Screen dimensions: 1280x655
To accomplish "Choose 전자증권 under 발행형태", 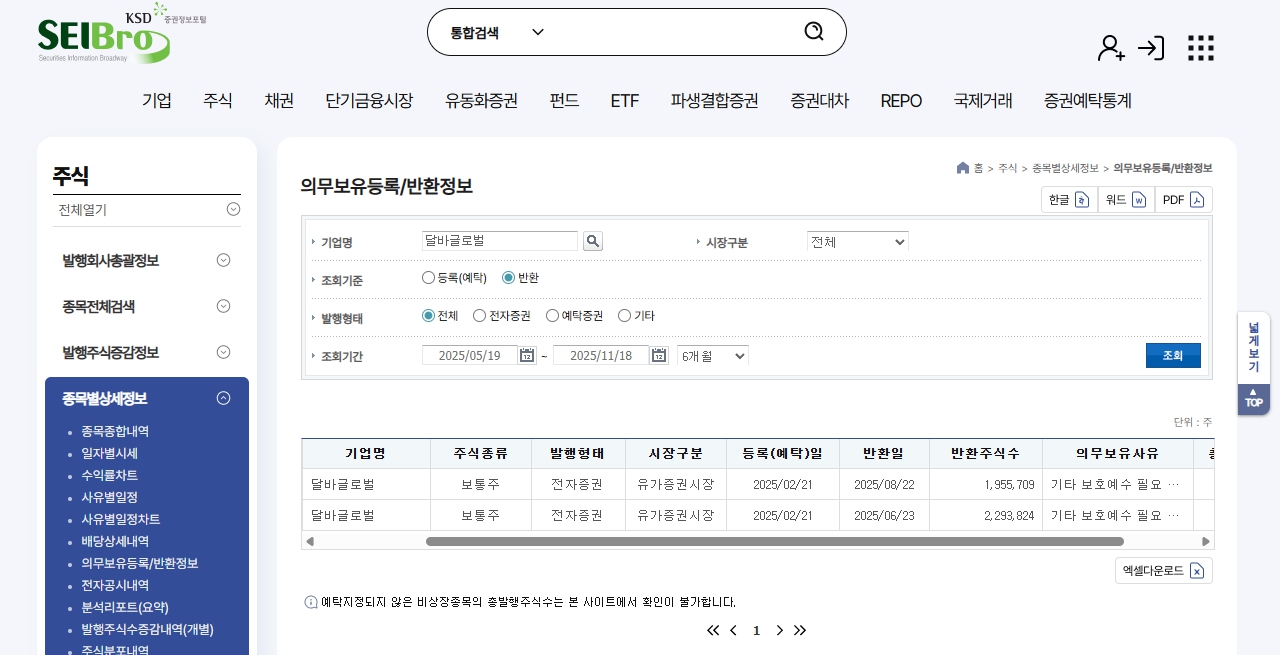I will 480,315.
